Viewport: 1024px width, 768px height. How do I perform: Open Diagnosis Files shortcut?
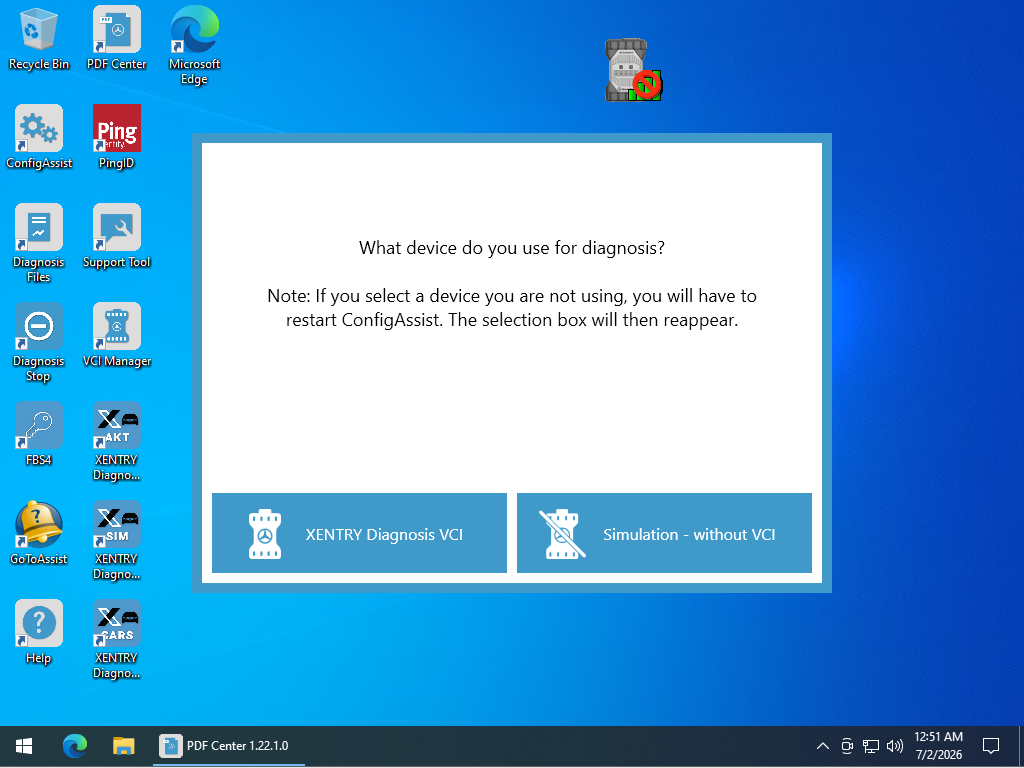click(39, 243)
